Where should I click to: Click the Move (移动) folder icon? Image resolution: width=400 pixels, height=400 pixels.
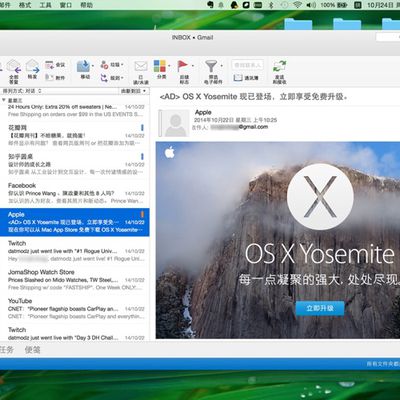coord(83,66)
